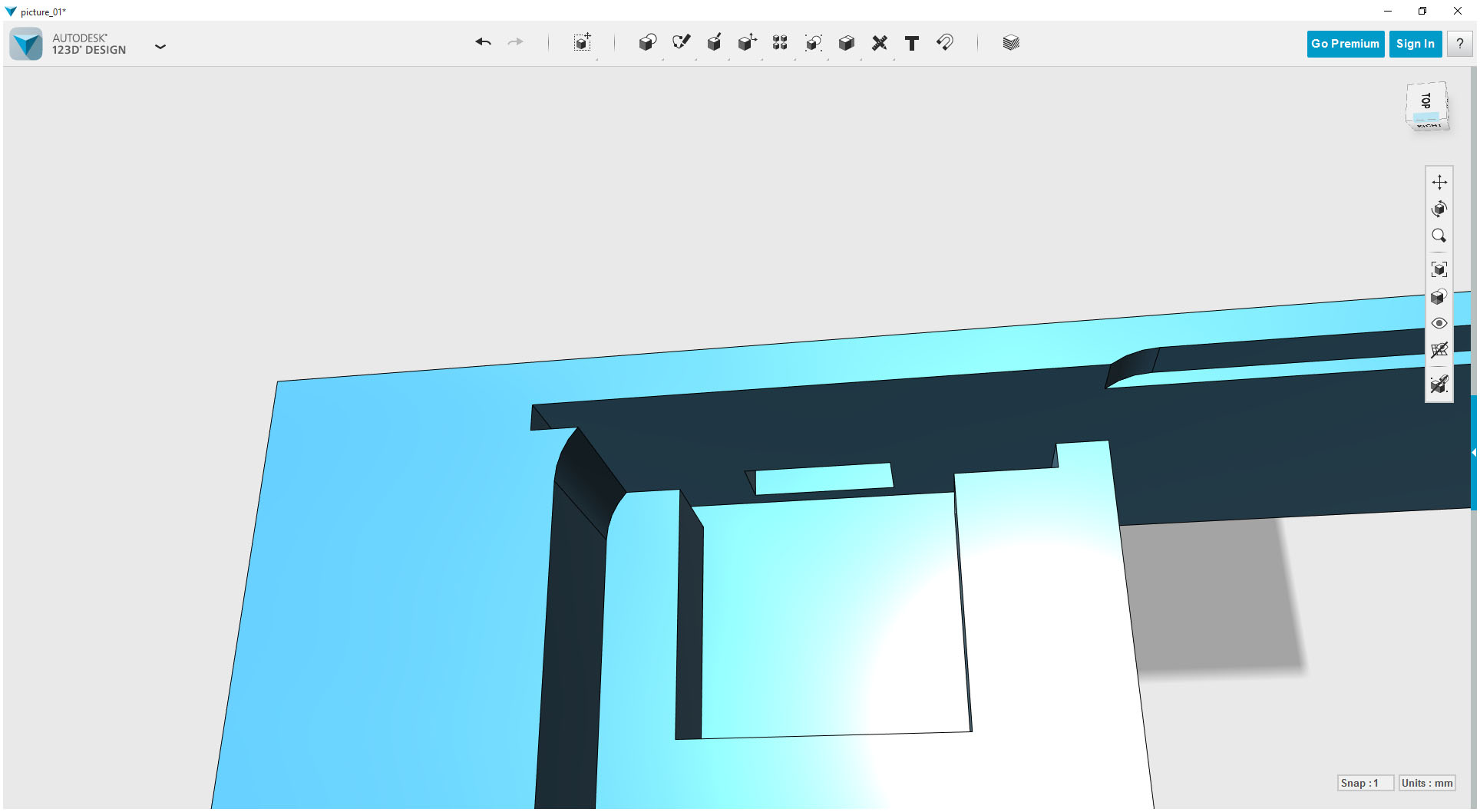The width and height of the screenshot is (1480, 812).
Task: Toggle sketch visibility in the navigation bar
Action: pos(1439,382)
